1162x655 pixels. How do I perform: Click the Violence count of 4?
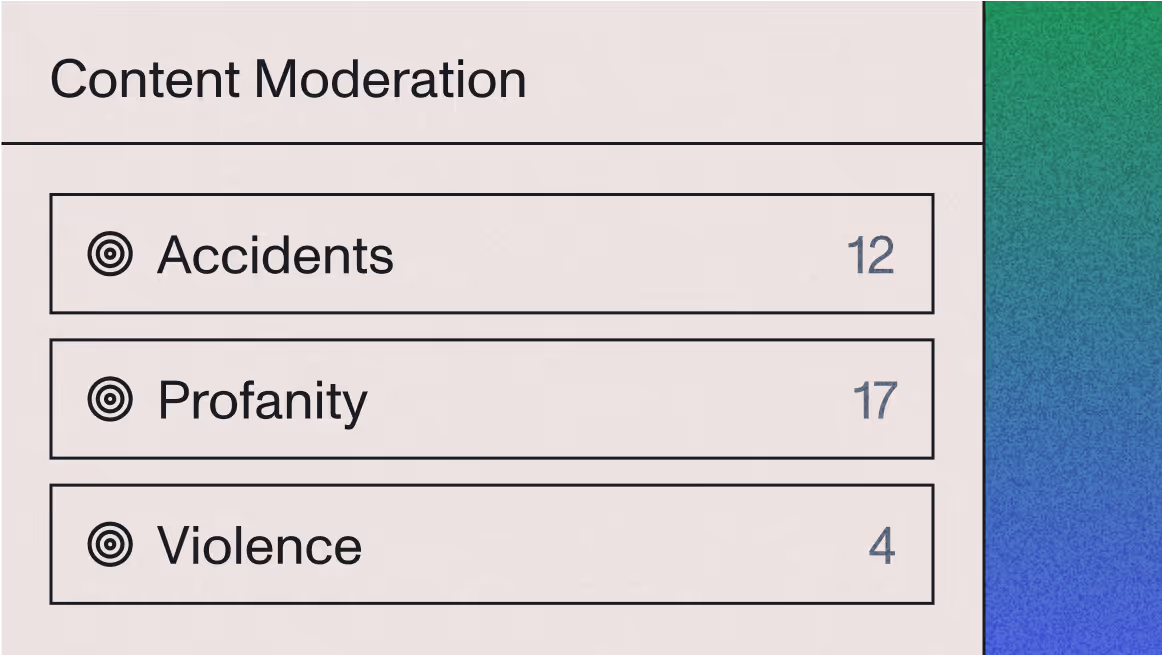882,546
